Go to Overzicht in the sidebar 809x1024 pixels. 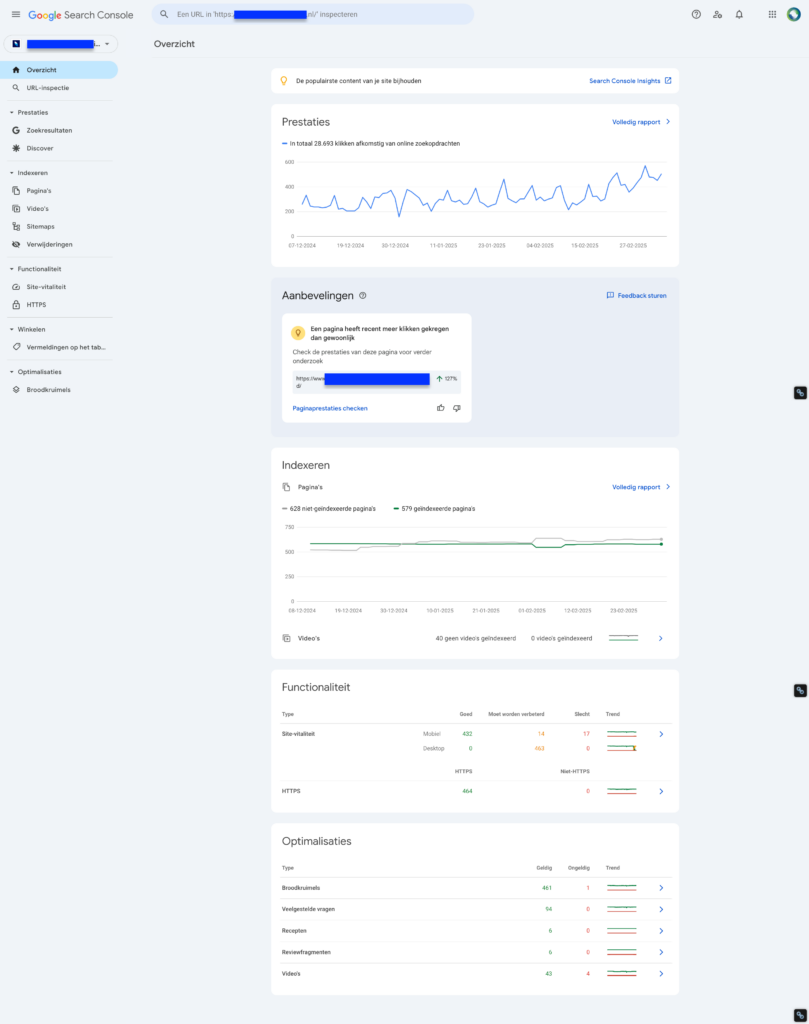point(59,70)
